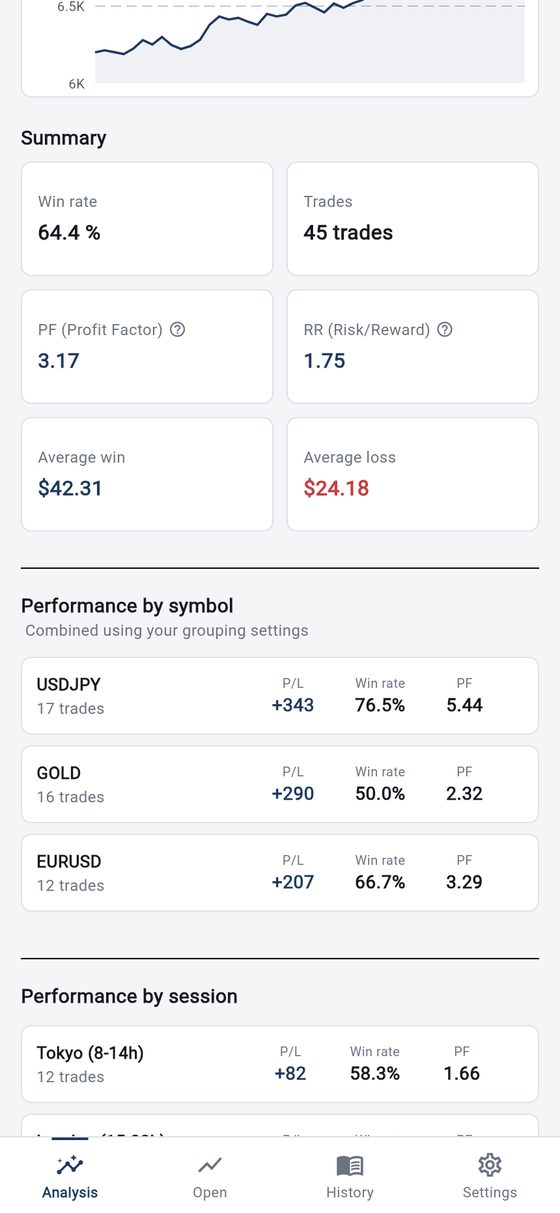This screenshot has width=560, height=1213.
Task: Tap the History book icon
Action: tap(350, 1165)
